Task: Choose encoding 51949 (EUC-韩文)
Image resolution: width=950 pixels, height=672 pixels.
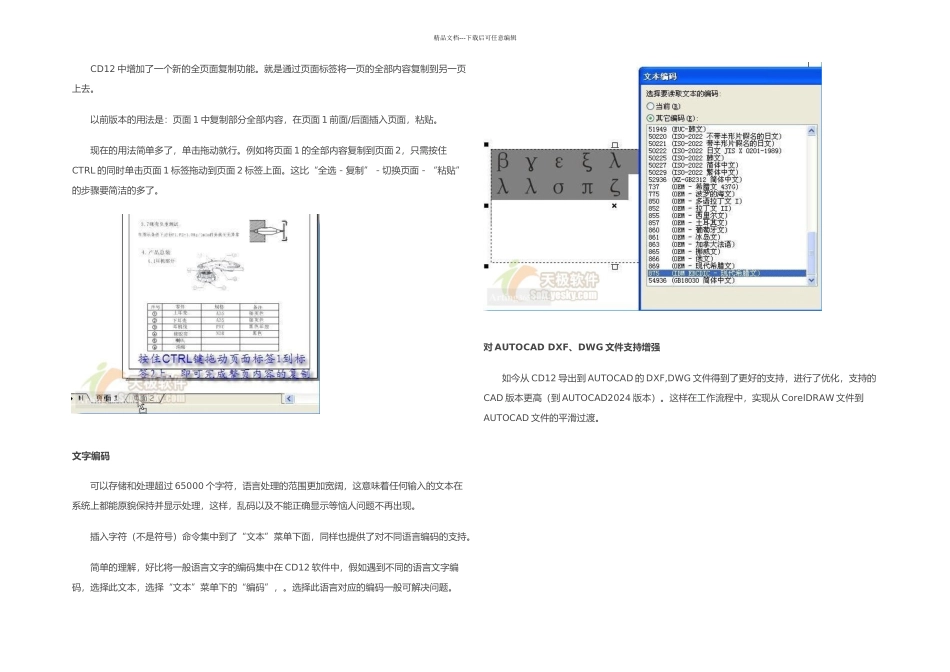Action: pos(726,129)
